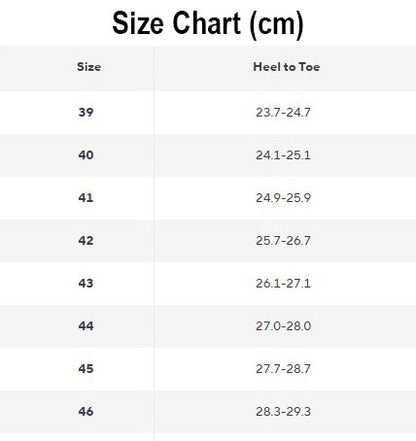Click size 40 row label
The height and width of the screenshot is (441, 416).
point(86,155)
